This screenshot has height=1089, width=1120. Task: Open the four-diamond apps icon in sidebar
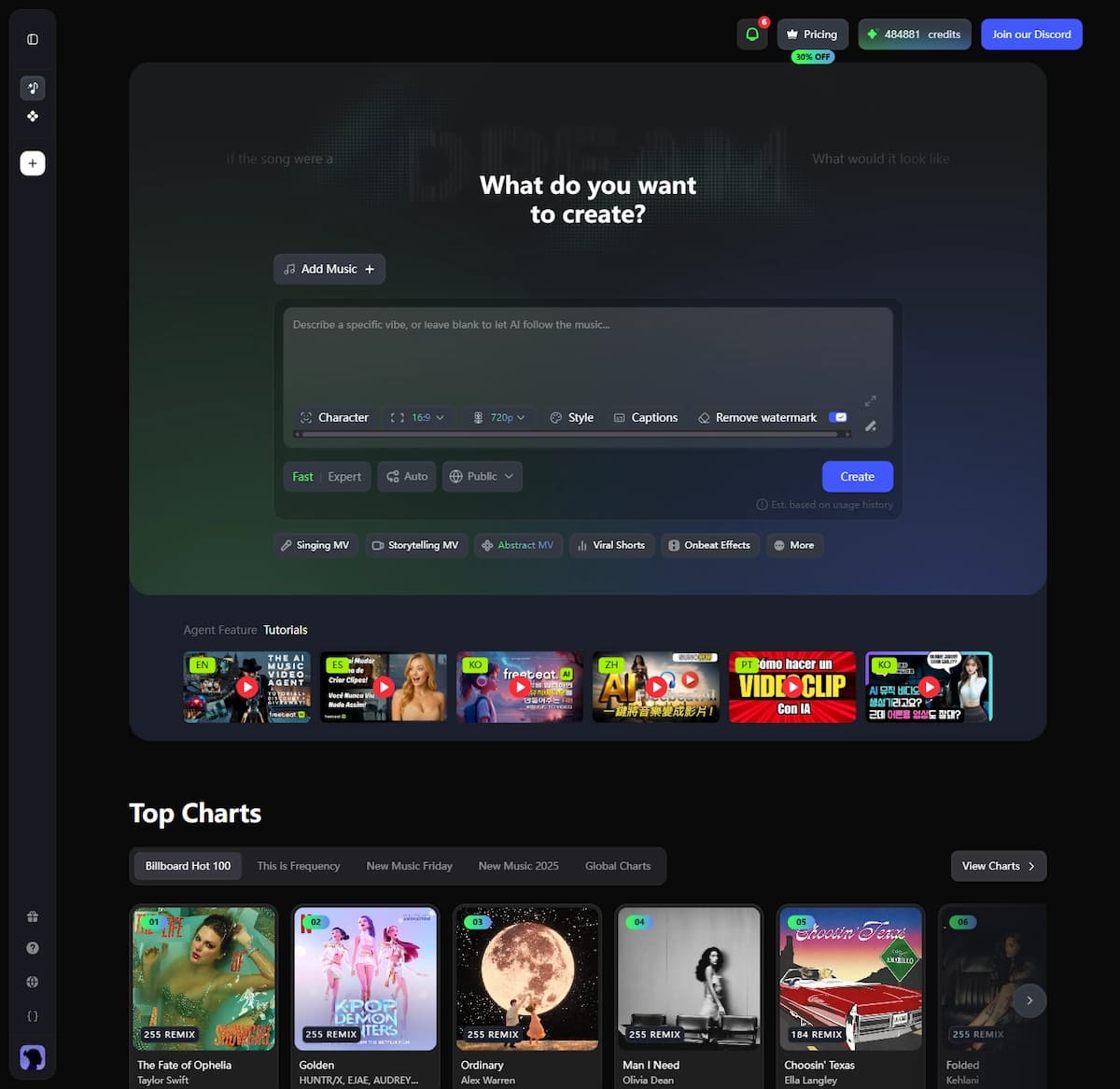point(33,117)
